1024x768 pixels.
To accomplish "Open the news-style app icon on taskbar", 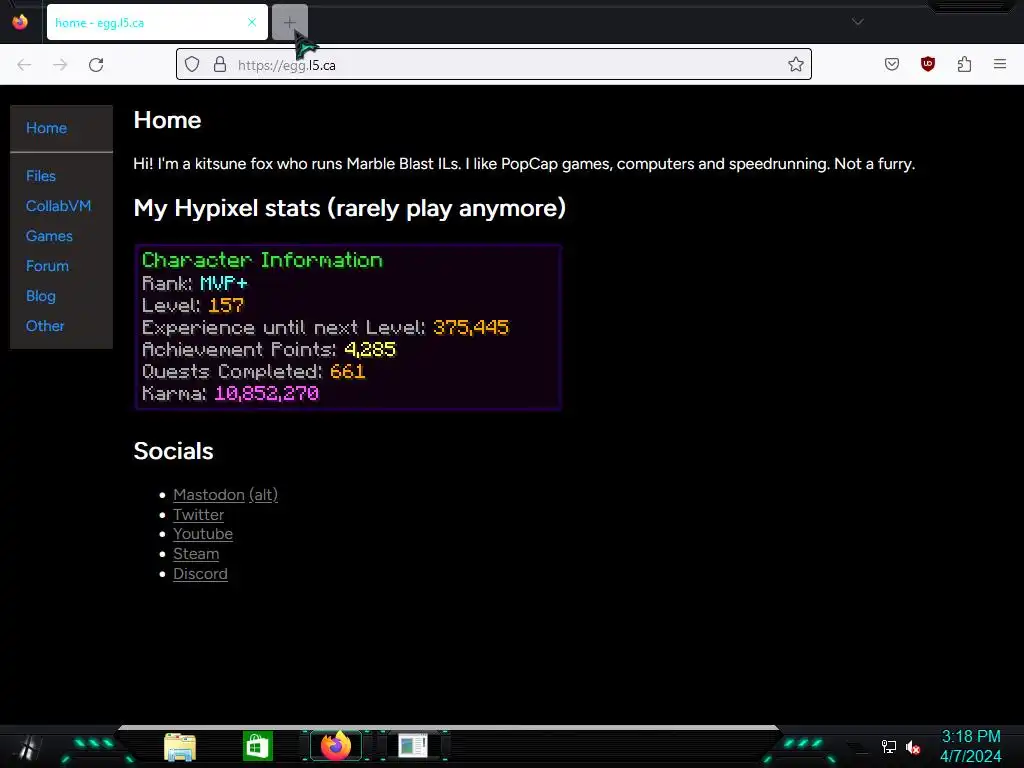I will (413, 746).
